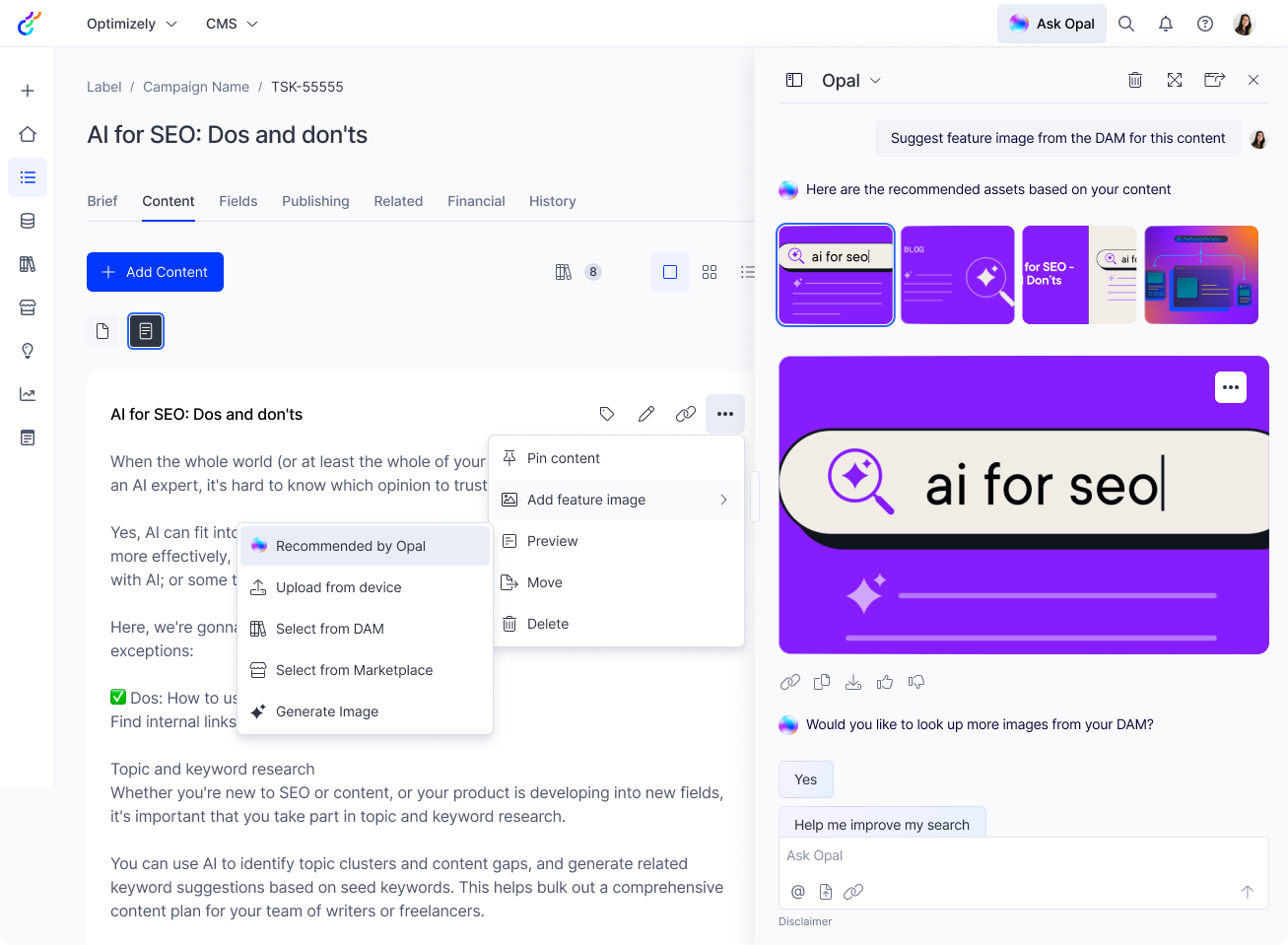The width and height of the screenshot is (1288, 945).
Task: Open notifications bell icon
Action: click(1166, 24)
